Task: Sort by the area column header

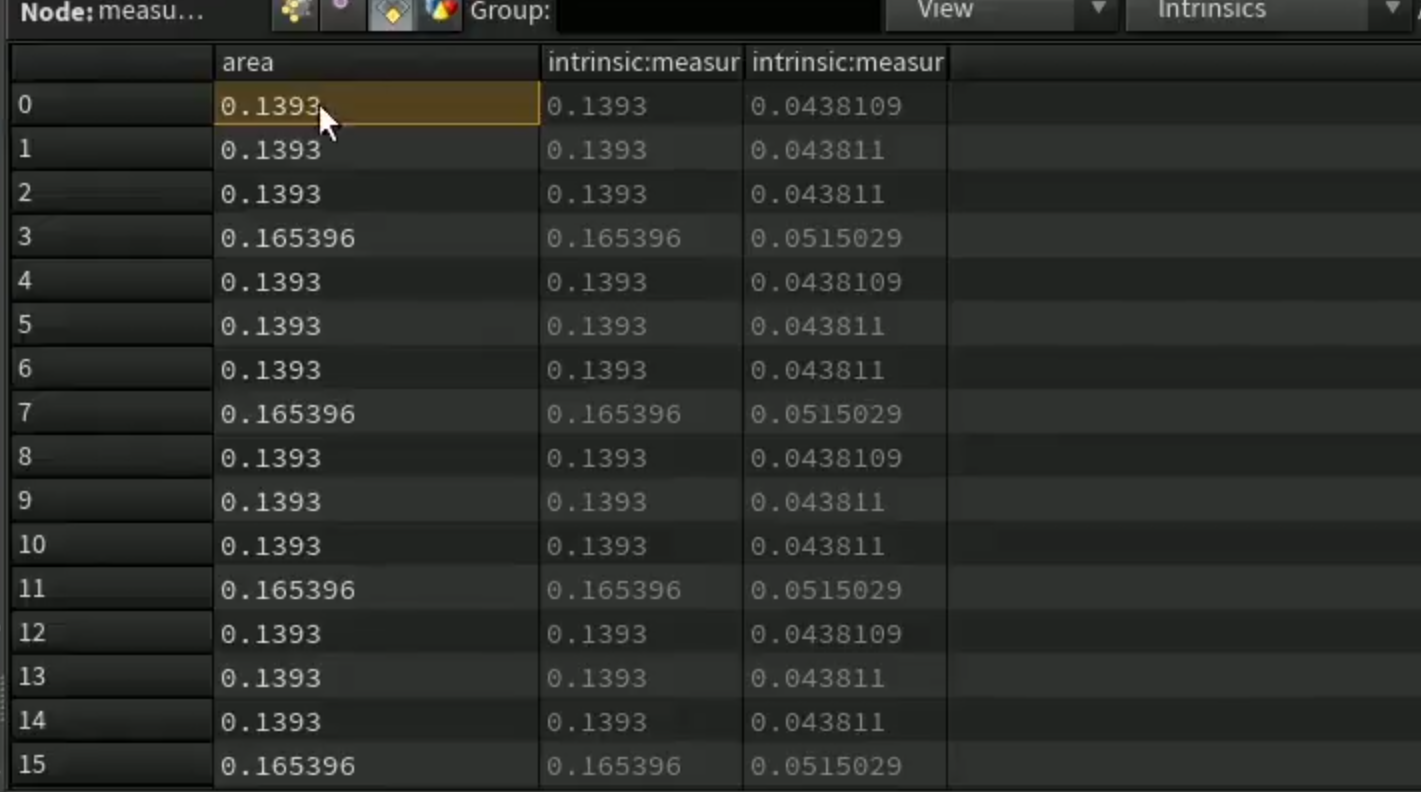Action: pyautogui.click(x=376, y=62)
